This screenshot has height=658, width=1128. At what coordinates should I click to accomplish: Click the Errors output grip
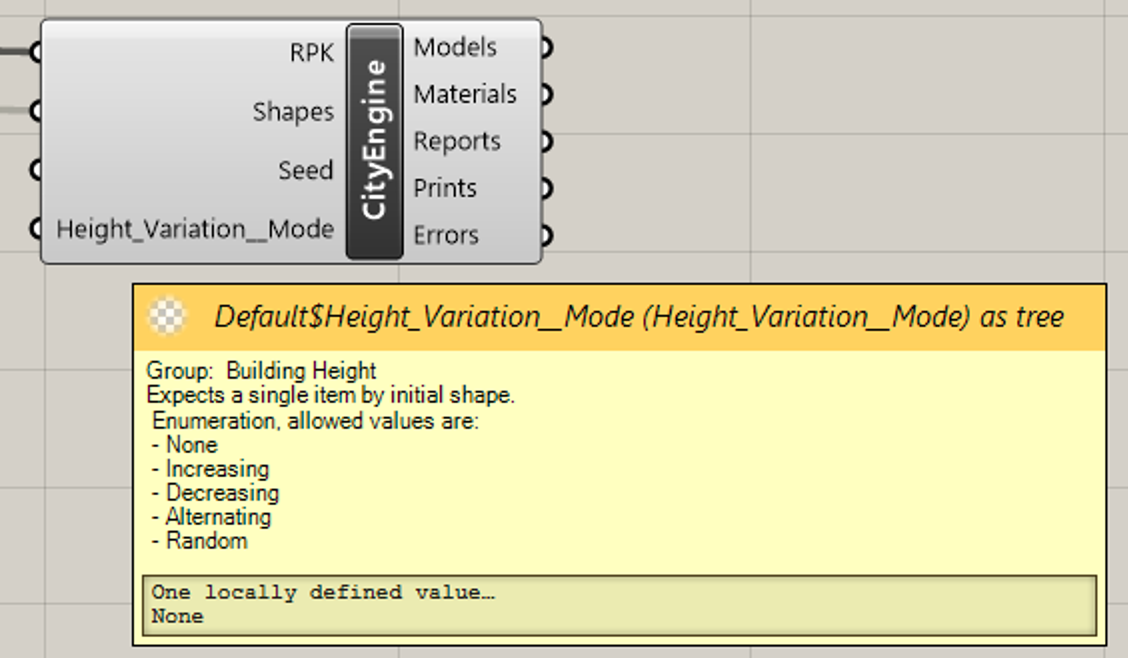pyautogui.click(x=546, y=235)
